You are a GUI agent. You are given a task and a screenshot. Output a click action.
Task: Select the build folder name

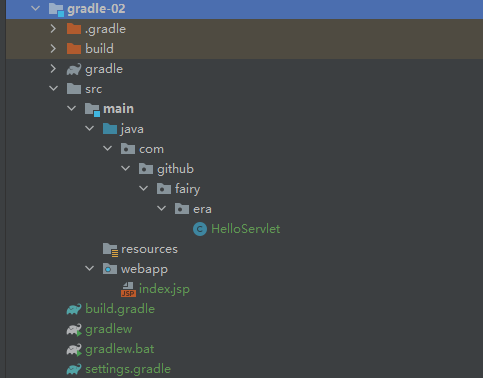click(99, 49)
